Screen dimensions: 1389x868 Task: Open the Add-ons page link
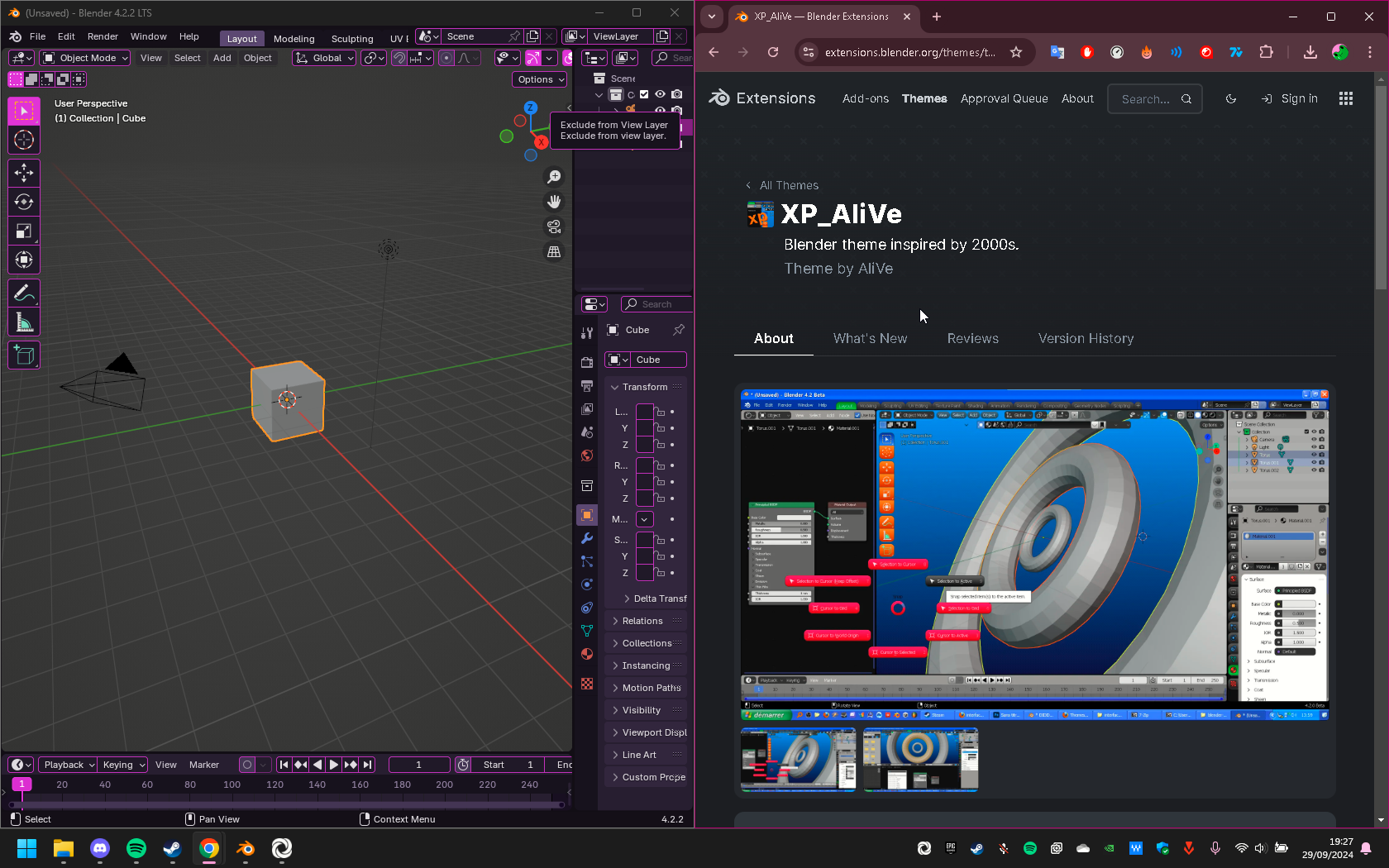pos(866,98)
